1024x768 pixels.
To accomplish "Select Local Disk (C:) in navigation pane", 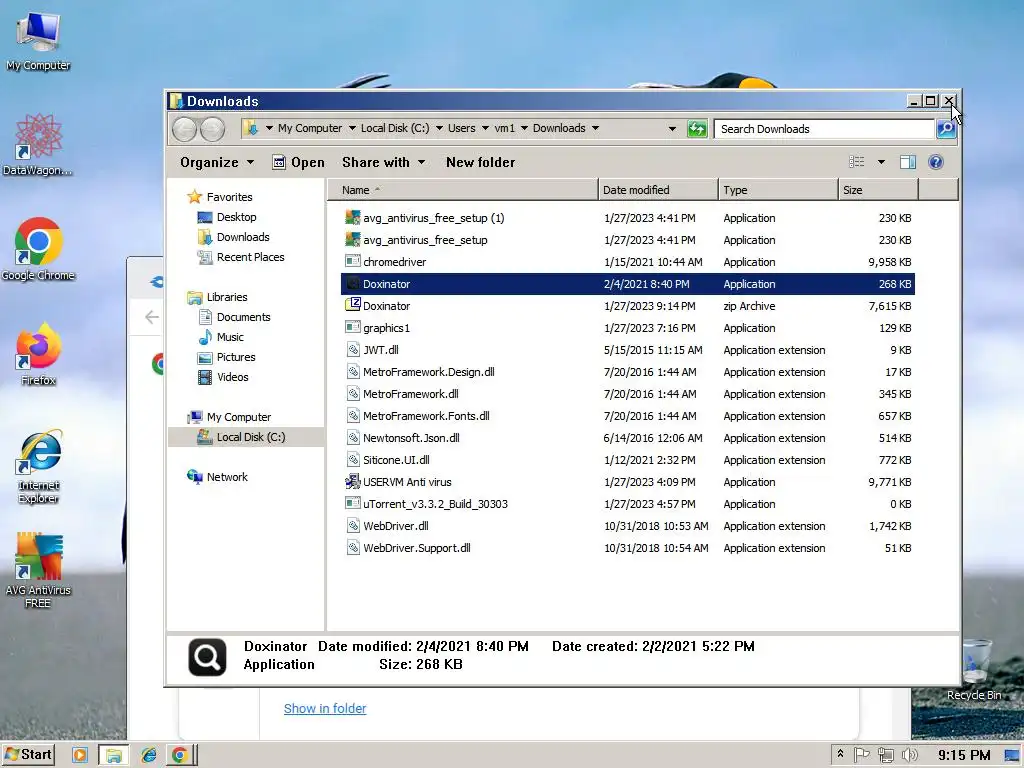I will [x=246, y=437].
